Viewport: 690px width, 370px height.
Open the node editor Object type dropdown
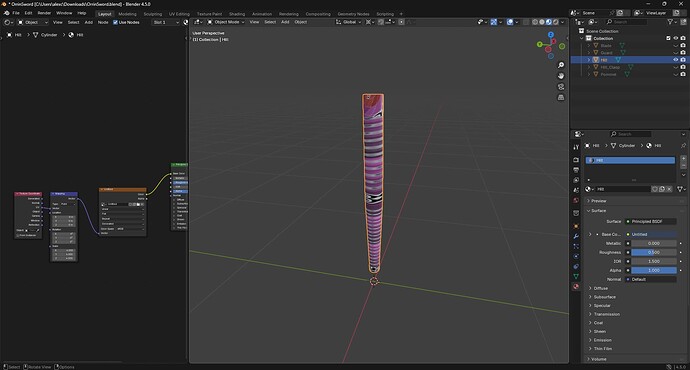click(x=33, y=22)
